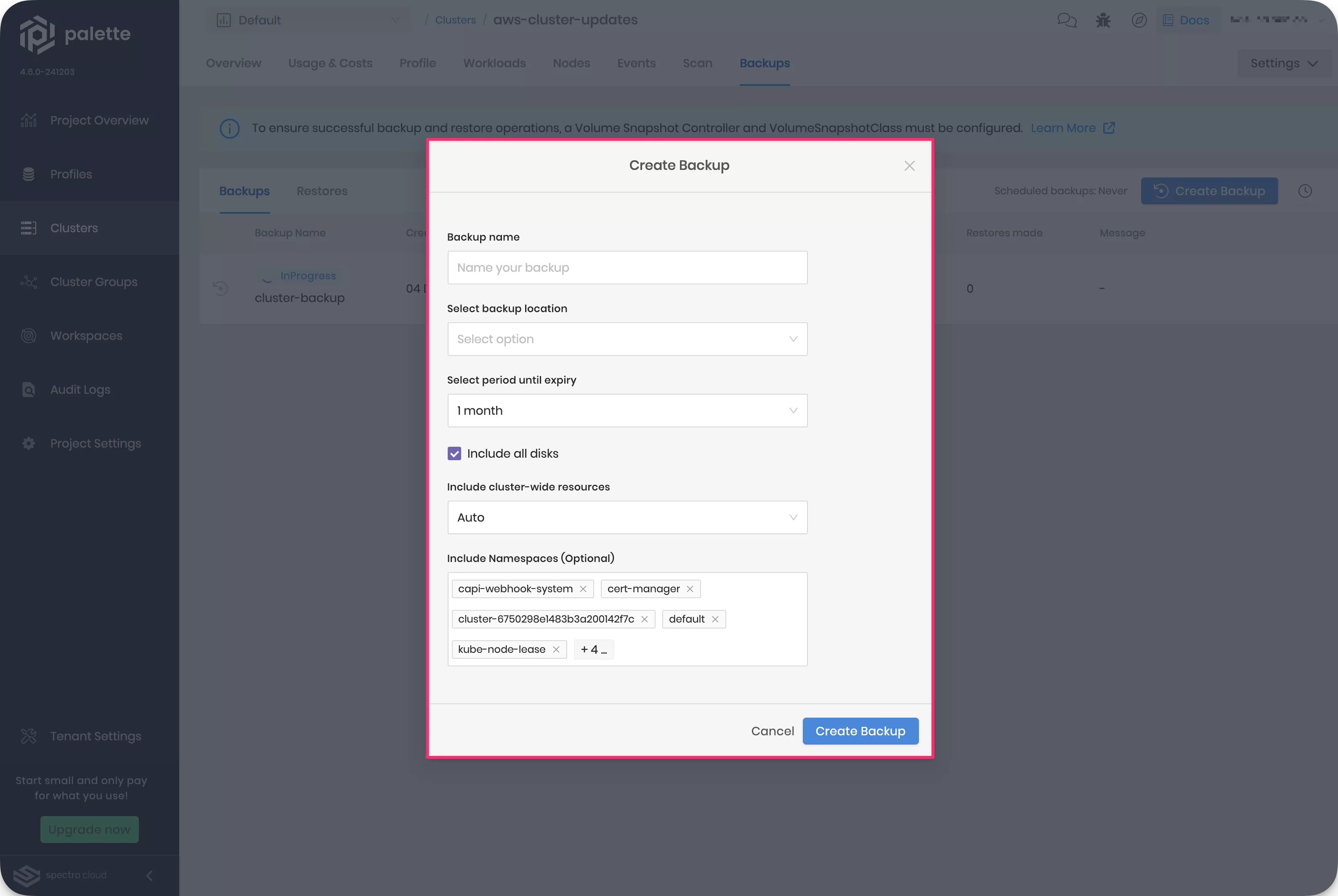Click the Create Backup button in the dialog
This screenshot has height=896, width=1338.
pyautogui.click(x=860, y=731)
